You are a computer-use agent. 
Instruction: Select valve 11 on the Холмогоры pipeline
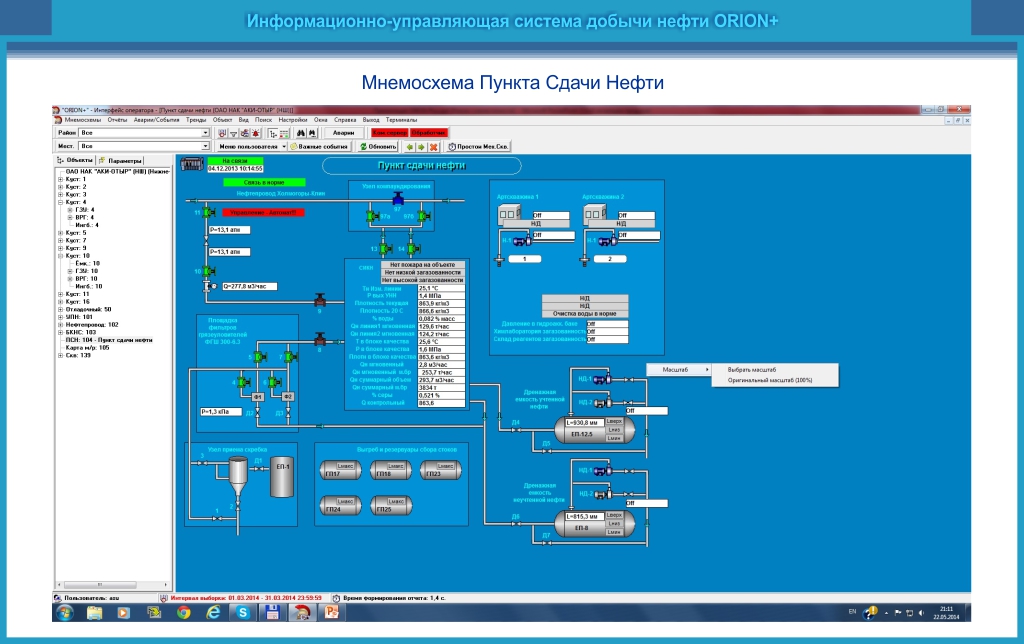pyautogui.click(x=208, y=212)
